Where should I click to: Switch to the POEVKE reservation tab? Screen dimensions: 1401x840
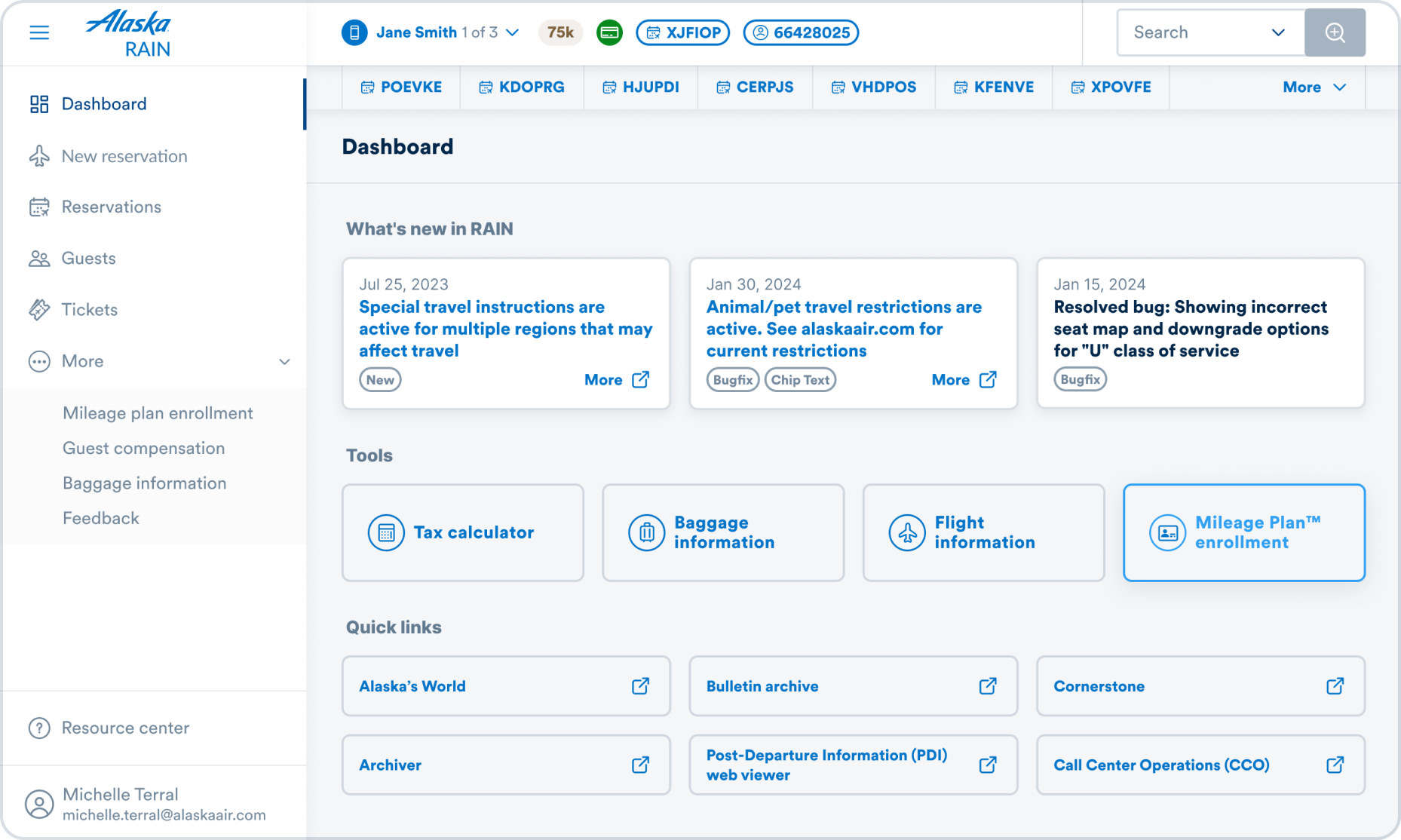tap(401, 87)
